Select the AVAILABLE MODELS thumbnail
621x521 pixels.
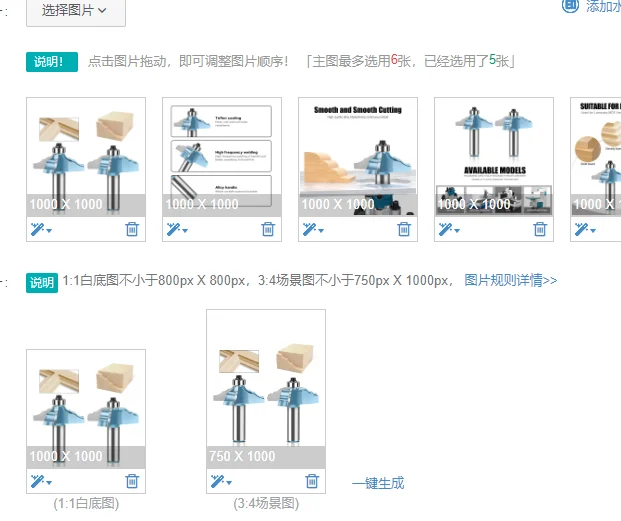(494, 157)
